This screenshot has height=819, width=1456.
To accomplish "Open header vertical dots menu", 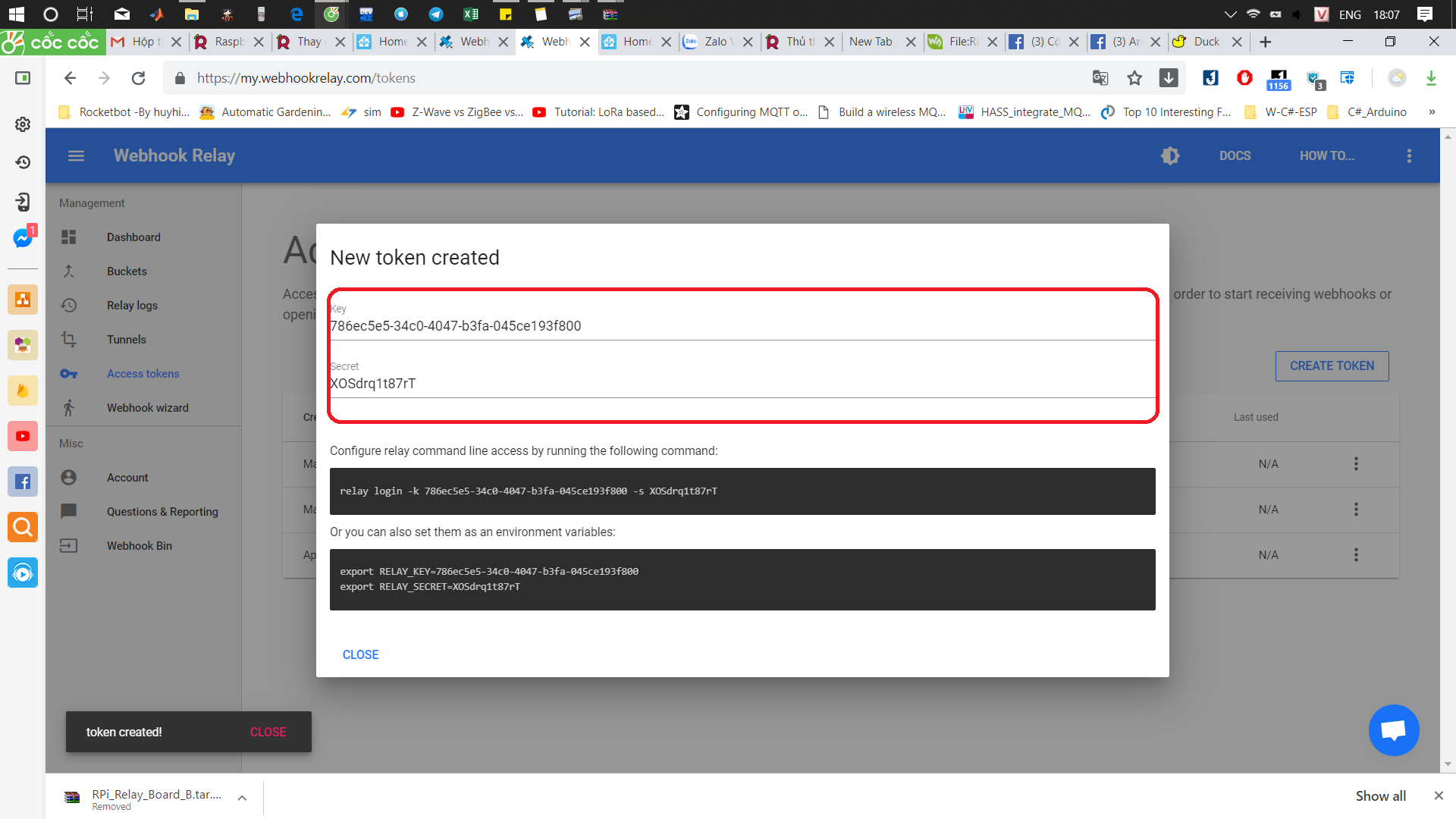I will coord(1409,155).
